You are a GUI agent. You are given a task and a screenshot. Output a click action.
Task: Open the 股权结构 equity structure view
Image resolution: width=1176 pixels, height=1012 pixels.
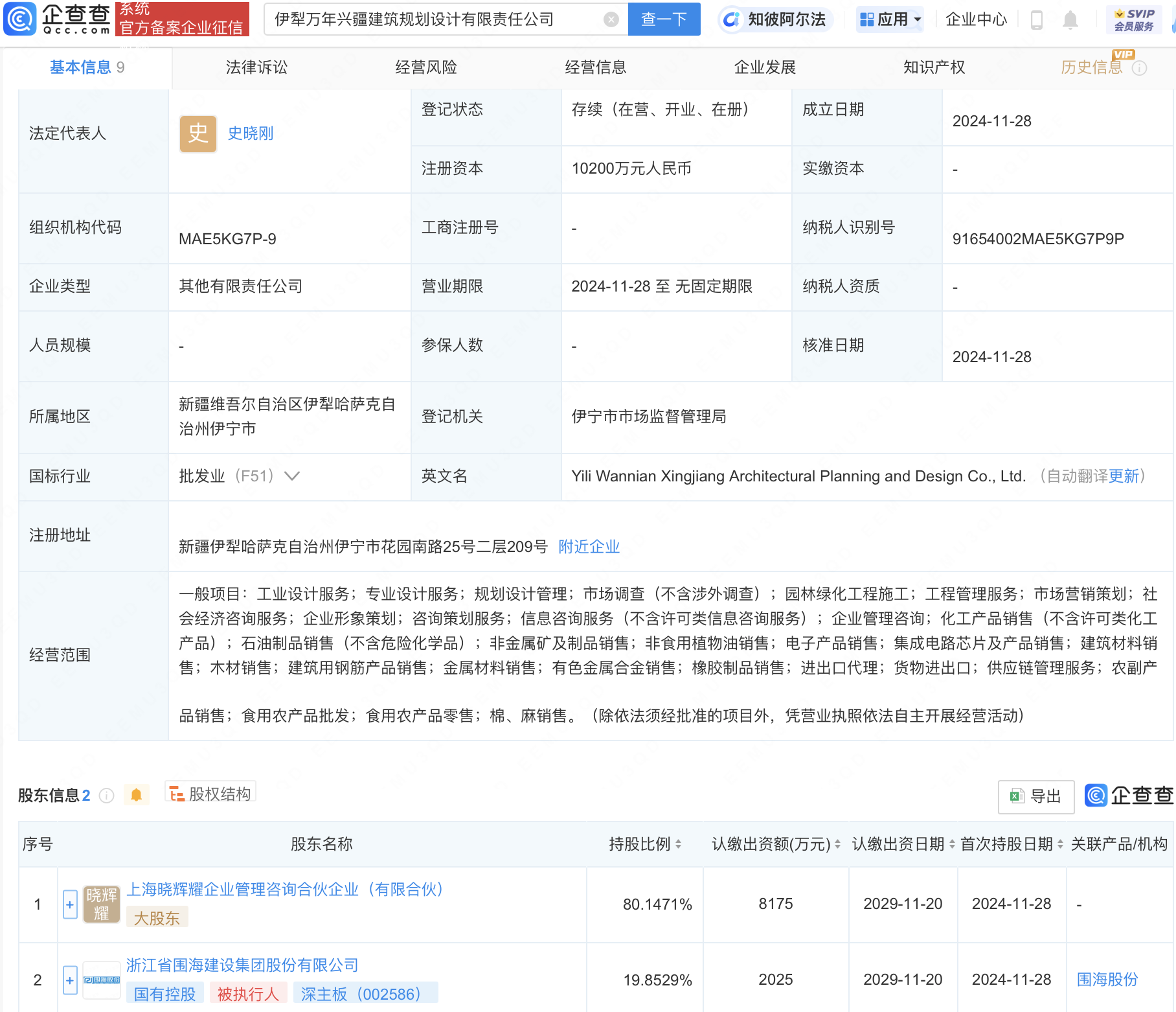click(210, 794)
